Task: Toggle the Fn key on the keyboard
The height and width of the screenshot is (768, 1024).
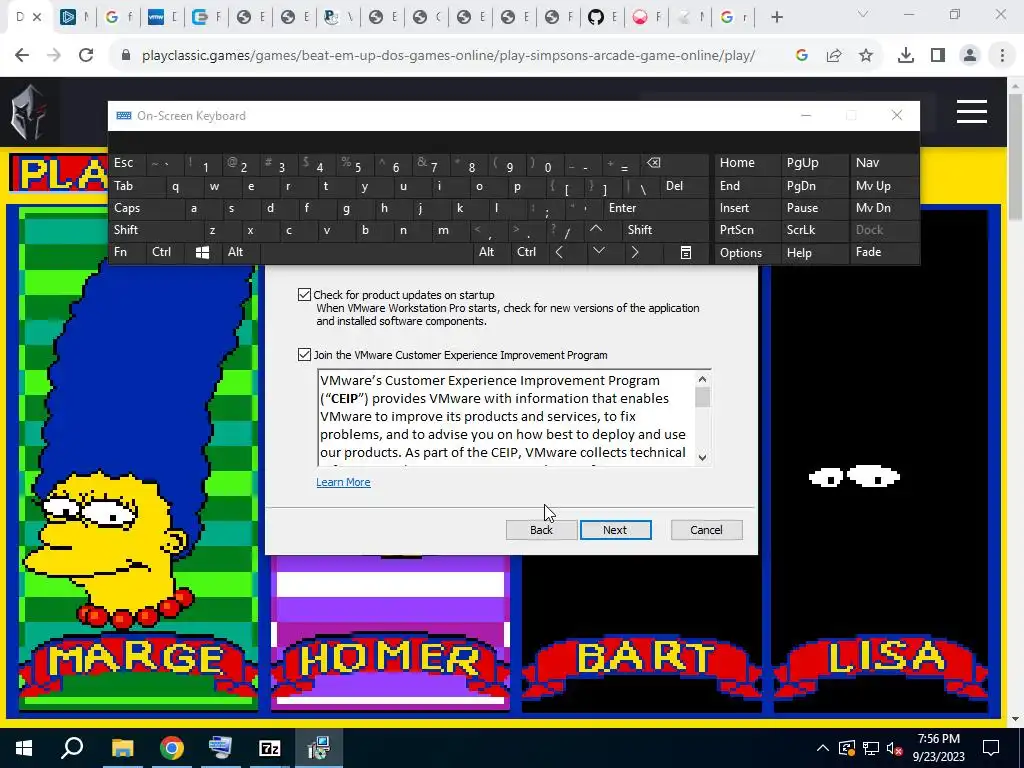Action: 127,252
